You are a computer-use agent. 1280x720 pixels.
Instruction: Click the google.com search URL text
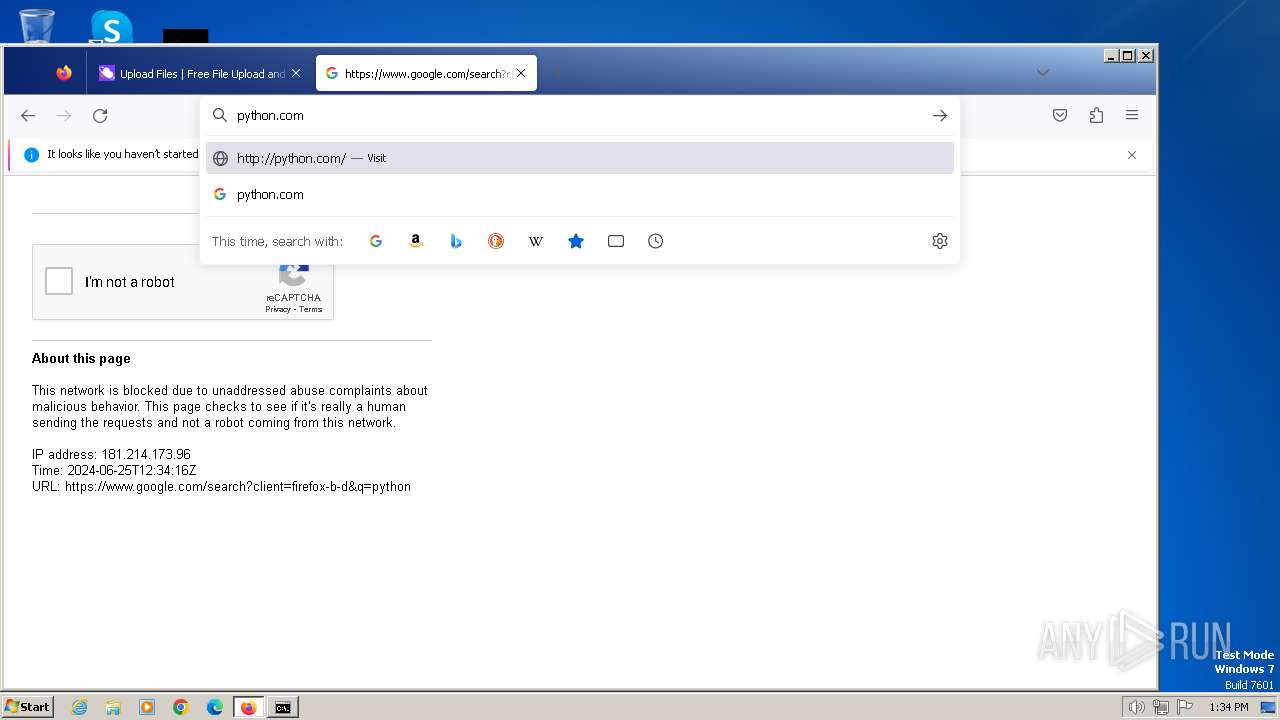coord(238,486)
